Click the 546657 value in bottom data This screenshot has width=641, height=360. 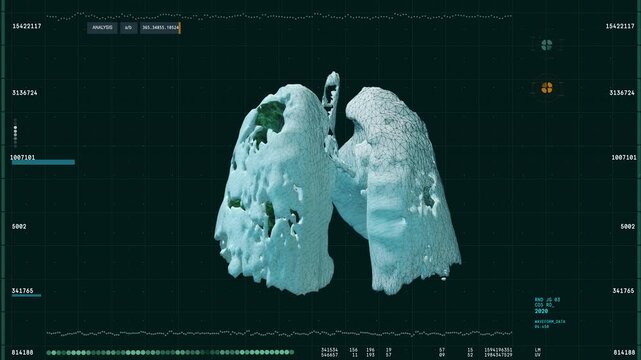coord(329,355)
